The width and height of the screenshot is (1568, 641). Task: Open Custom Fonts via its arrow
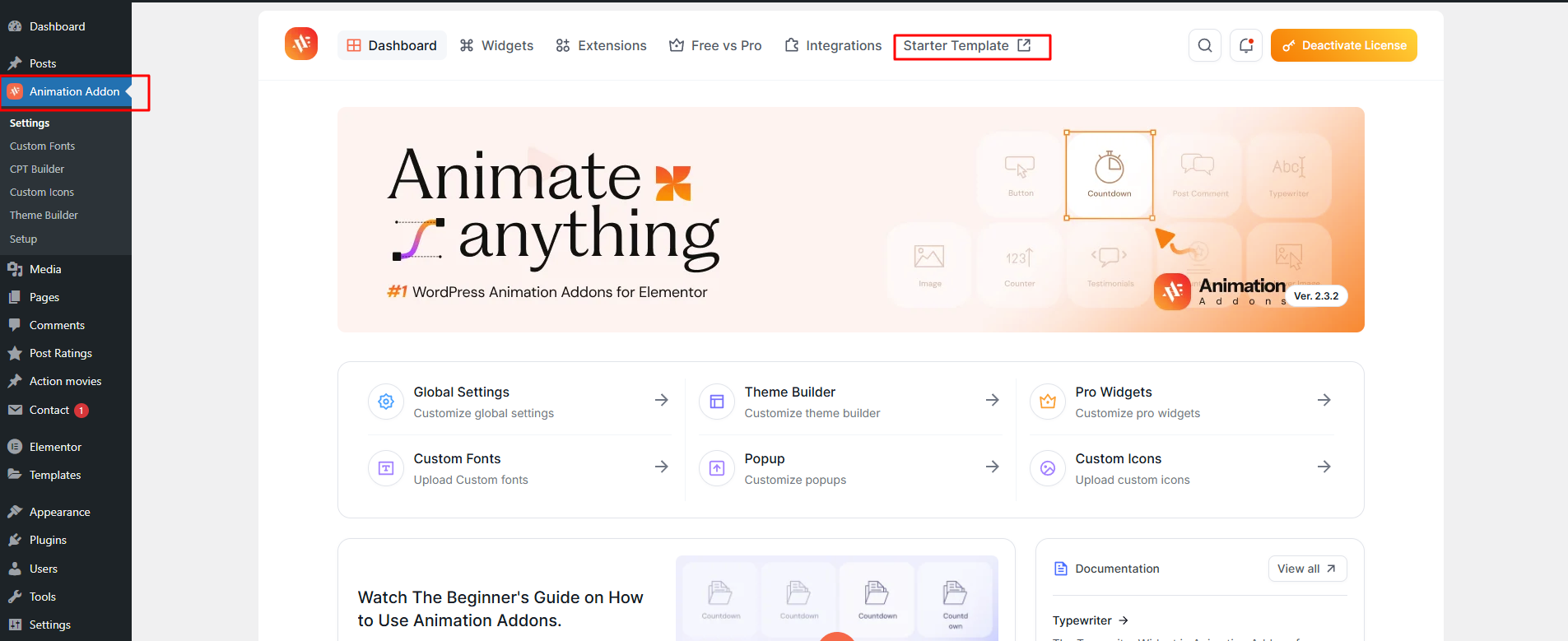(662, 467)
